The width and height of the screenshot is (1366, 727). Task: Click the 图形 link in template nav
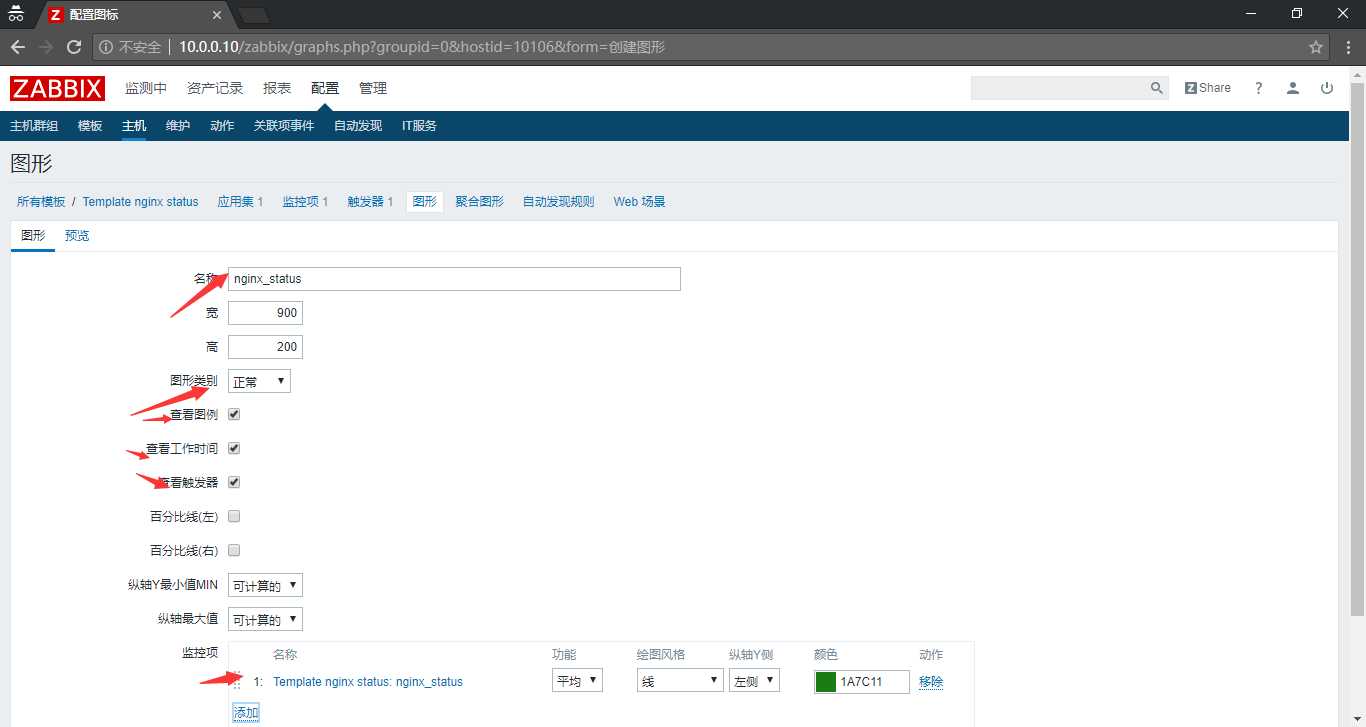coord(425,202)
